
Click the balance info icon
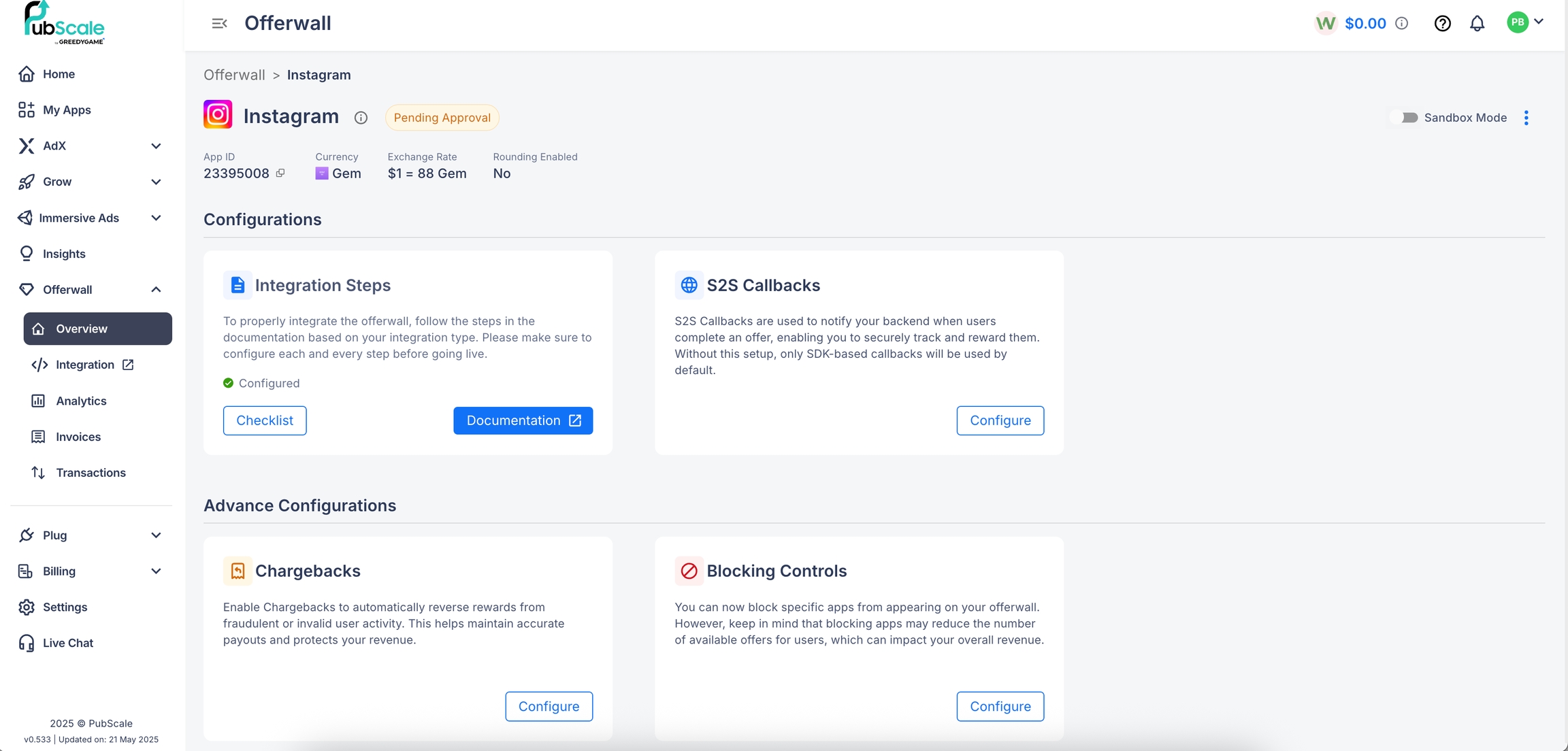(1402, 24)
